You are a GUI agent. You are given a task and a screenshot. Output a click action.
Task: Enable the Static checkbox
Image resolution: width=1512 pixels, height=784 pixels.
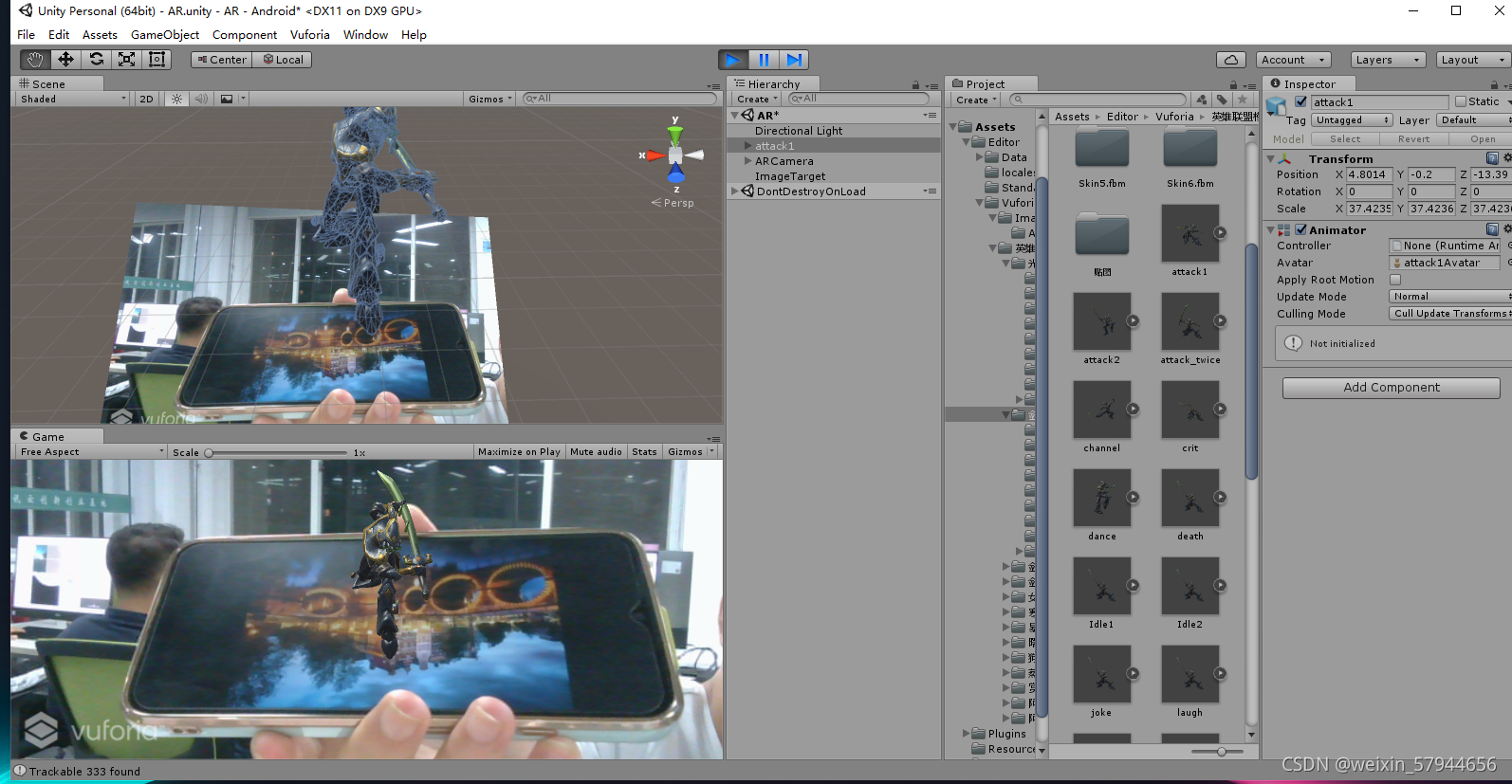[1461, 101]
